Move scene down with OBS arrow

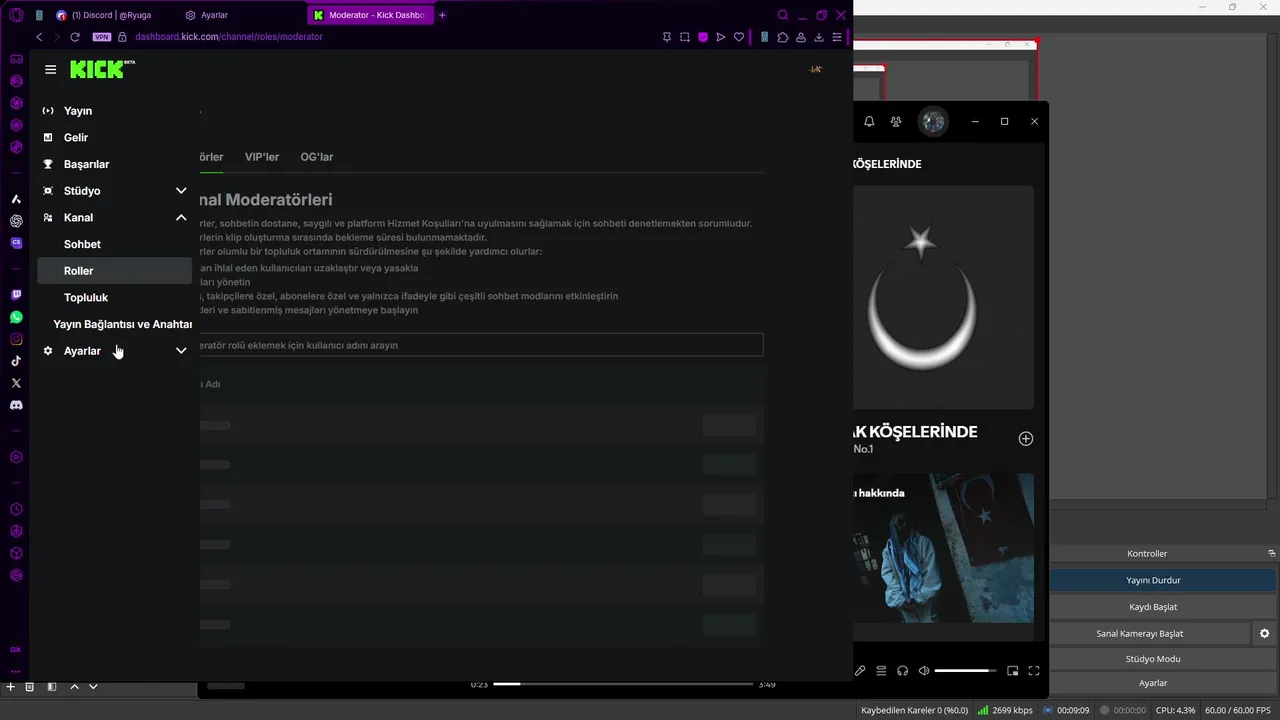coord(93,687)
